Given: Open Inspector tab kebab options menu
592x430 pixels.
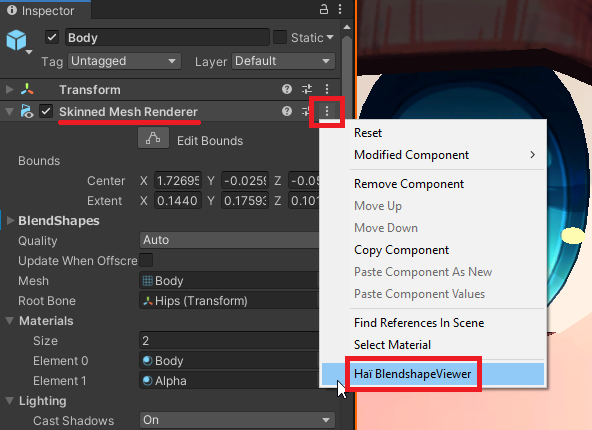Looking at the screenshot, I should [x=340, y=9].
